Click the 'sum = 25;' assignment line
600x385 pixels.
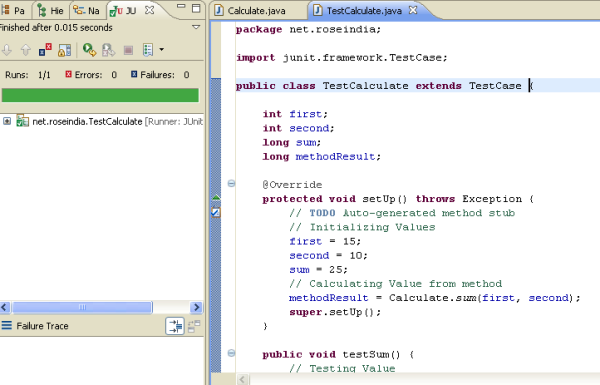pos(318,270)
